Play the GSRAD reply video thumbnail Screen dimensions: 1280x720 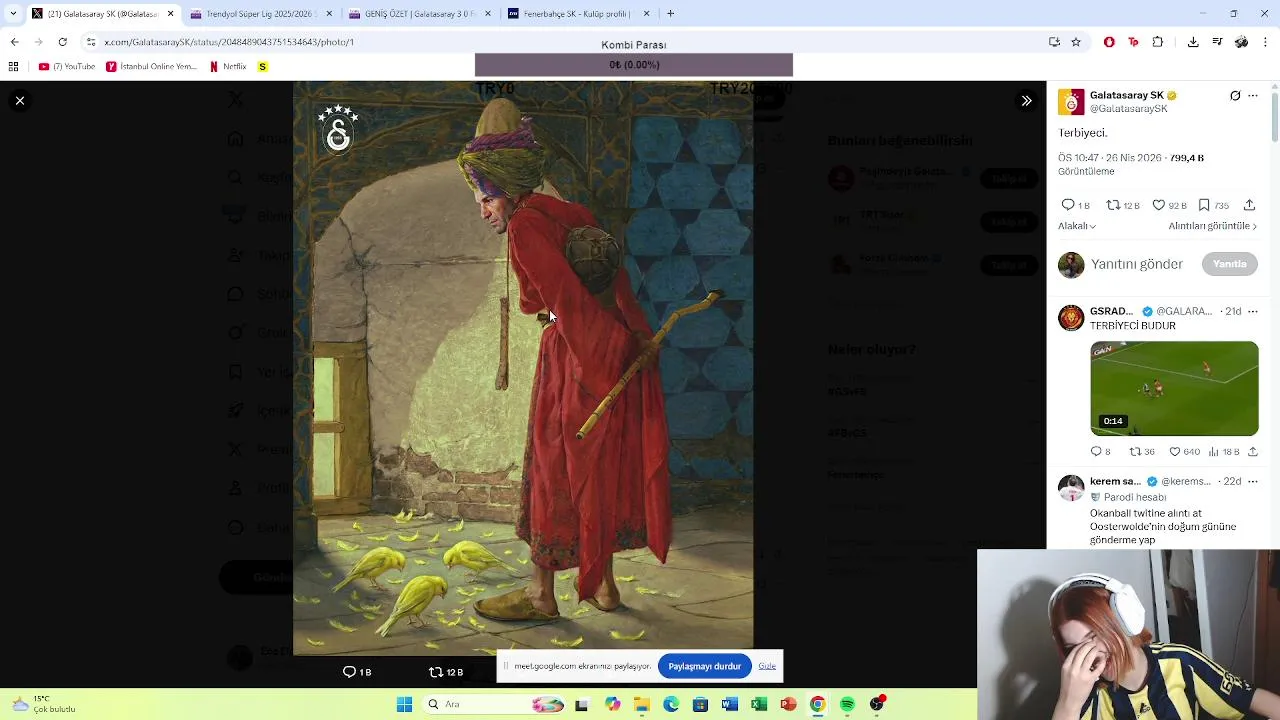pos(1174,389)
